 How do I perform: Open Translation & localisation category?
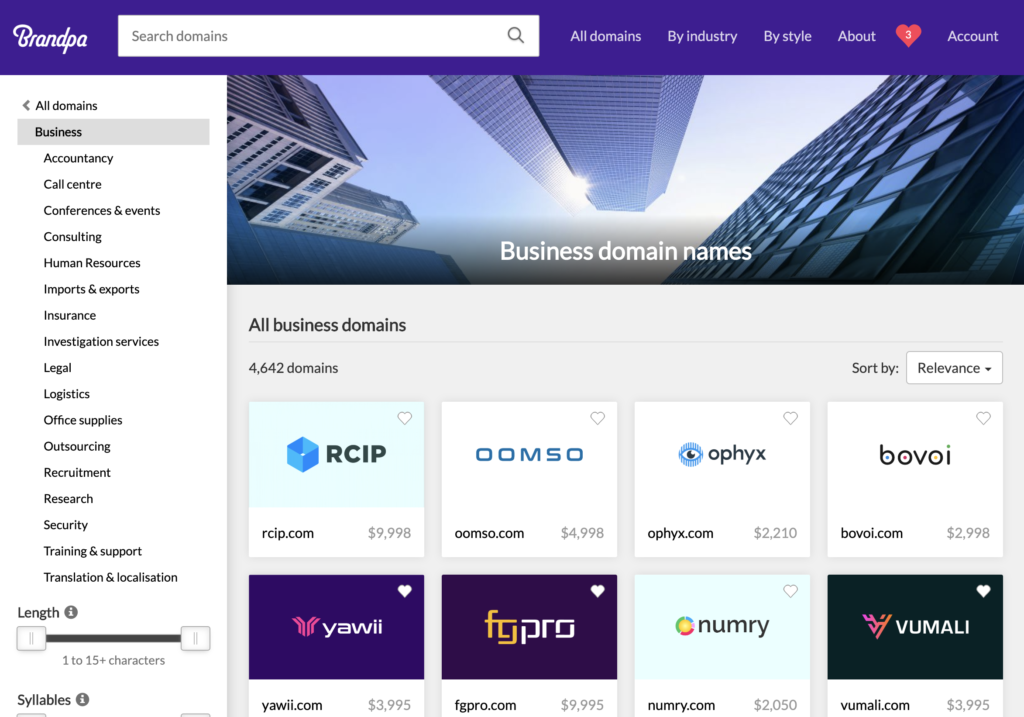point(110,577)
